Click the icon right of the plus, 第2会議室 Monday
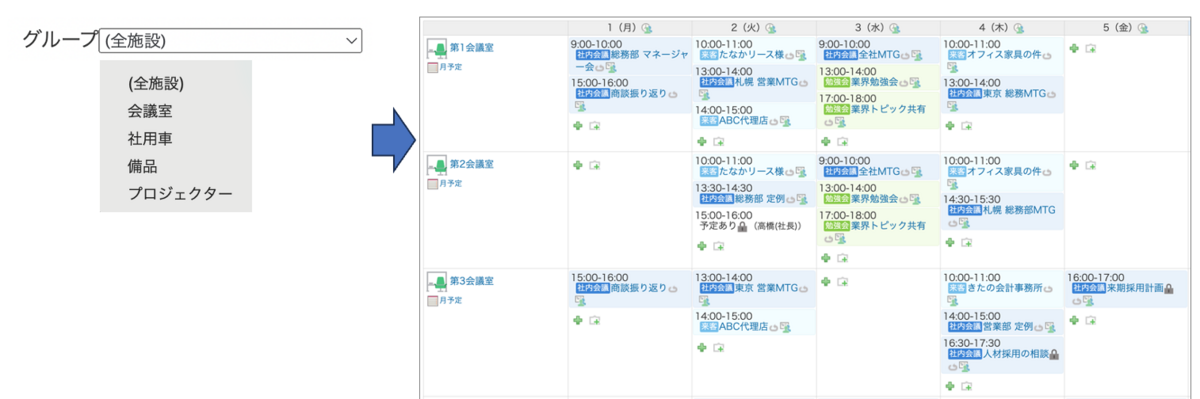The height and width of the screenshot is (399, 1200). (x=594, y=165)
